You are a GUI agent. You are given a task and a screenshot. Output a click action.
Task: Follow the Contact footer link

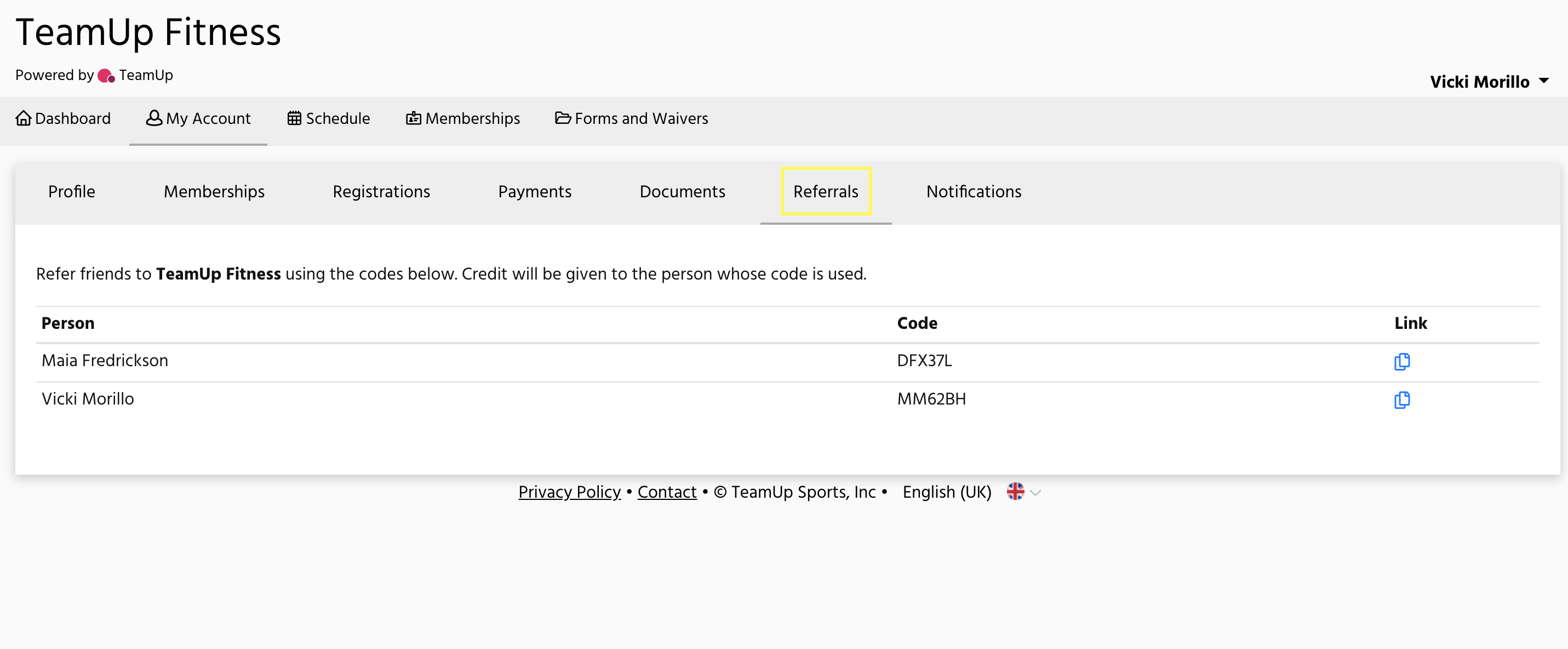pos(667,492)
